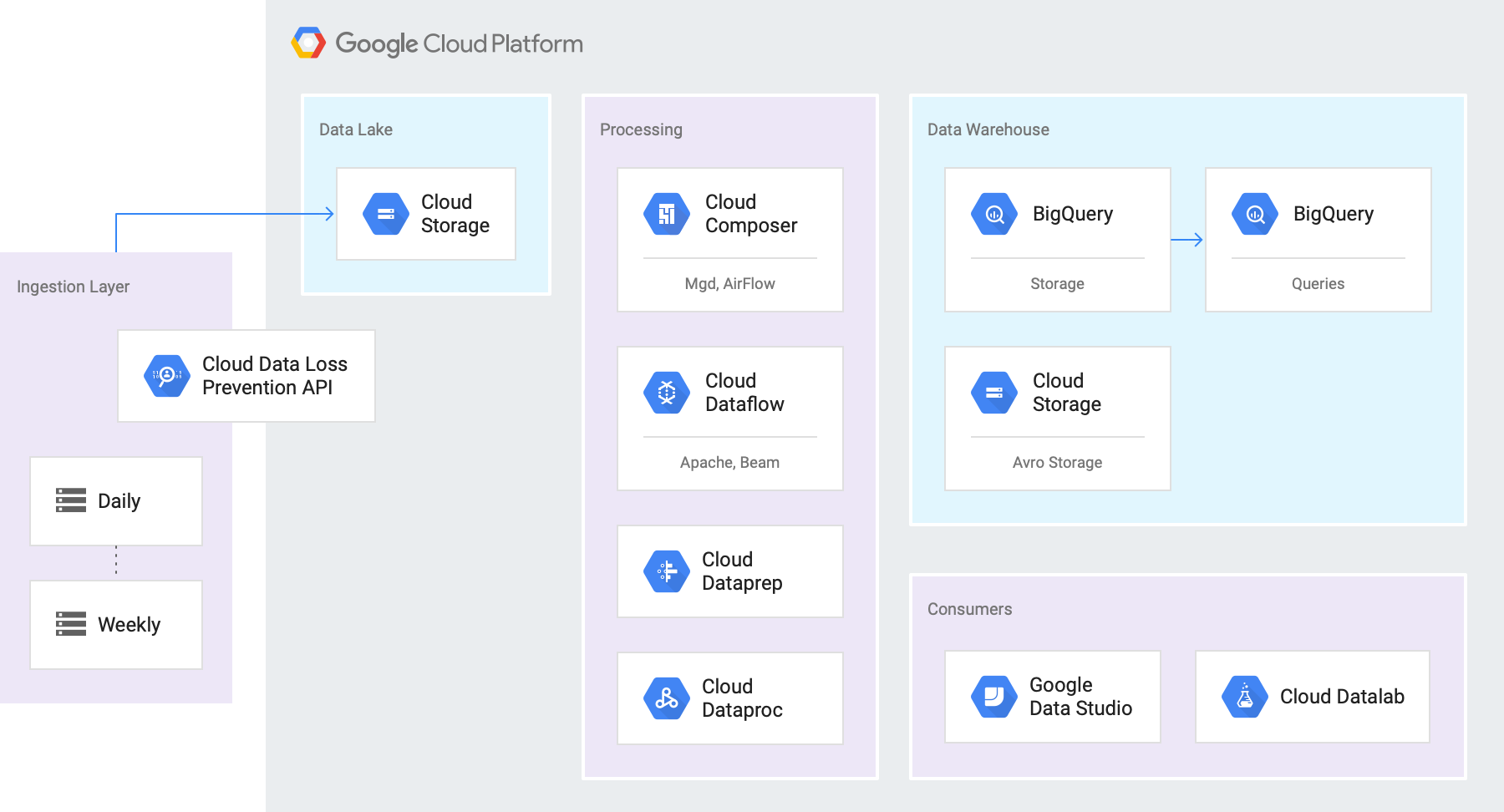
Task: Select the Avro Storage Cloud Storage icon
Action: (x=993, y=393)
